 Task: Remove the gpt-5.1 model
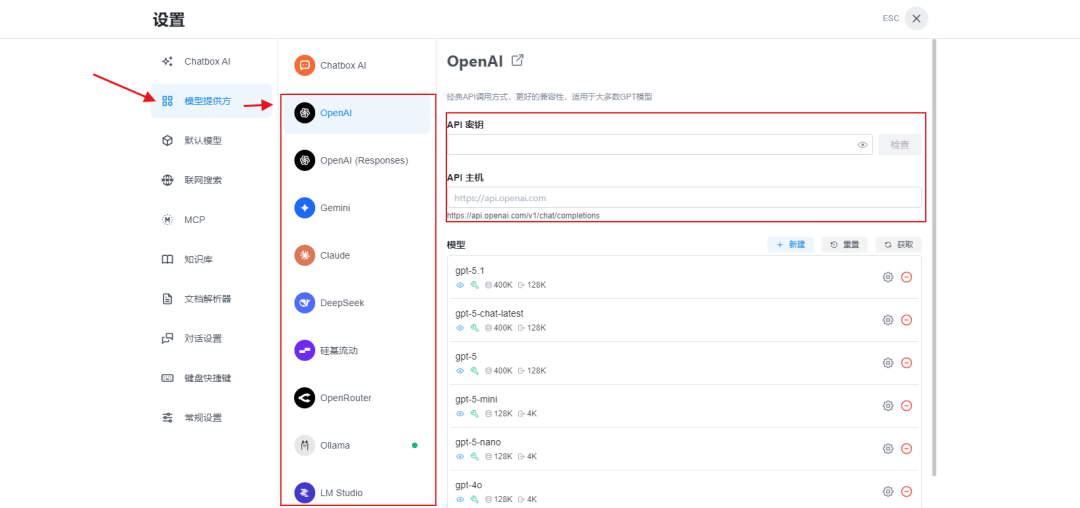coord(906,277)
